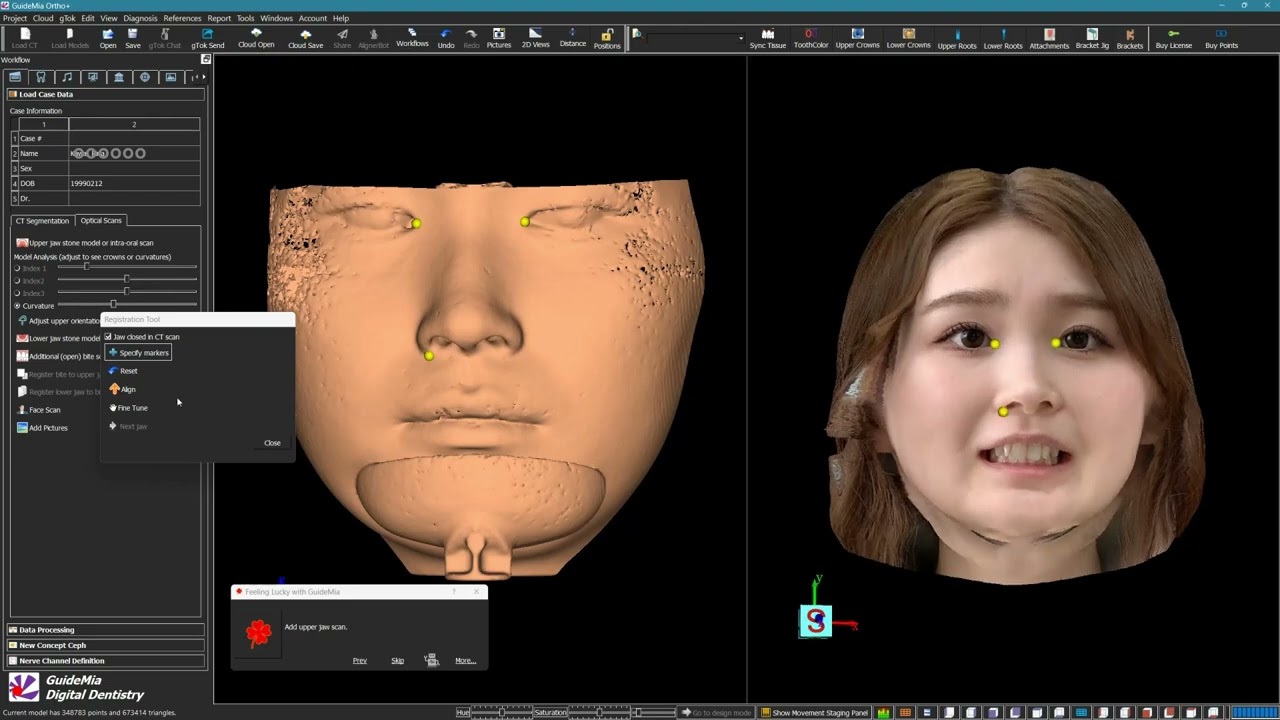Image resolution: width=1280 pixels, height=720 pixels.
Task: Adjust the Hue slider in status bar
Action: point(501,713)
